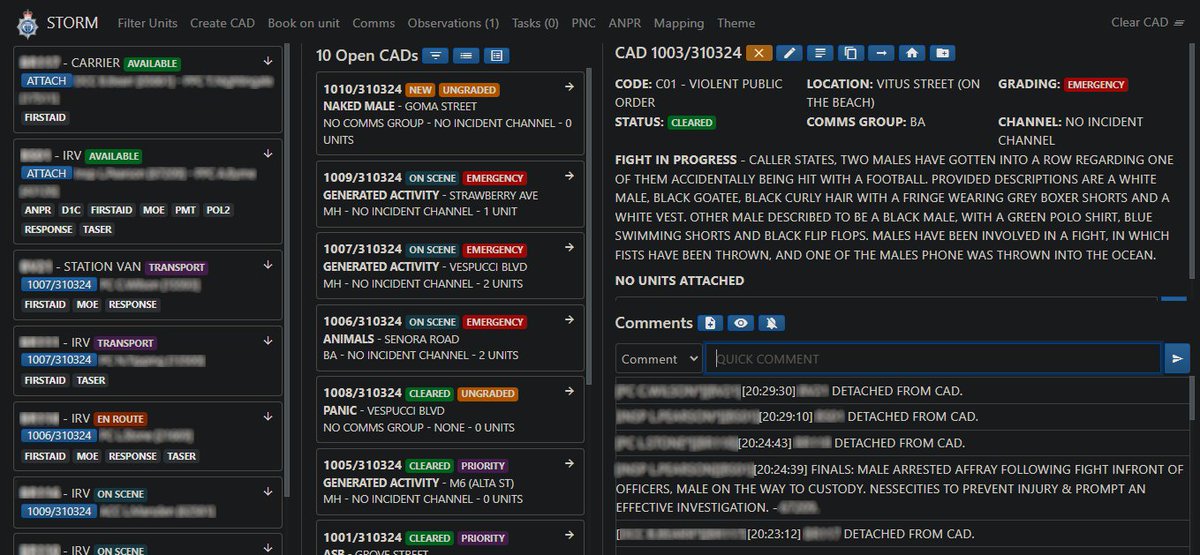This screenshot has height=555, width=1200.
Task: Expand the STATION VAN unit card arrow
Action: (268, 266)
